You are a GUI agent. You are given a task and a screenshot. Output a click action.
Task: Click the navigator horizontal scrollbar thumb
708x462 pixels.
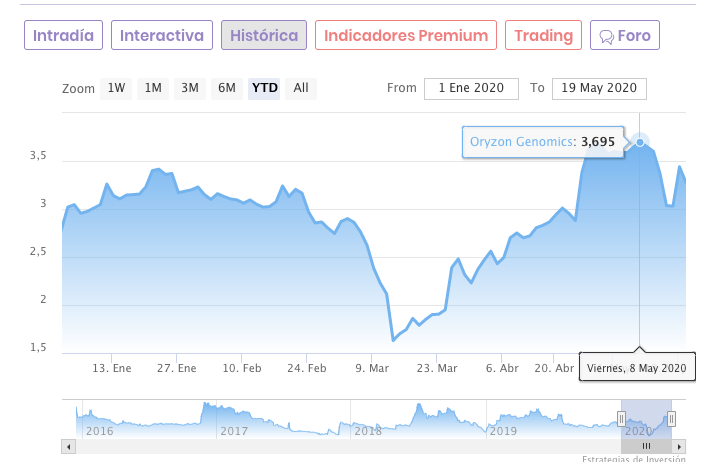pyautogui.click(x=646, y=446)
